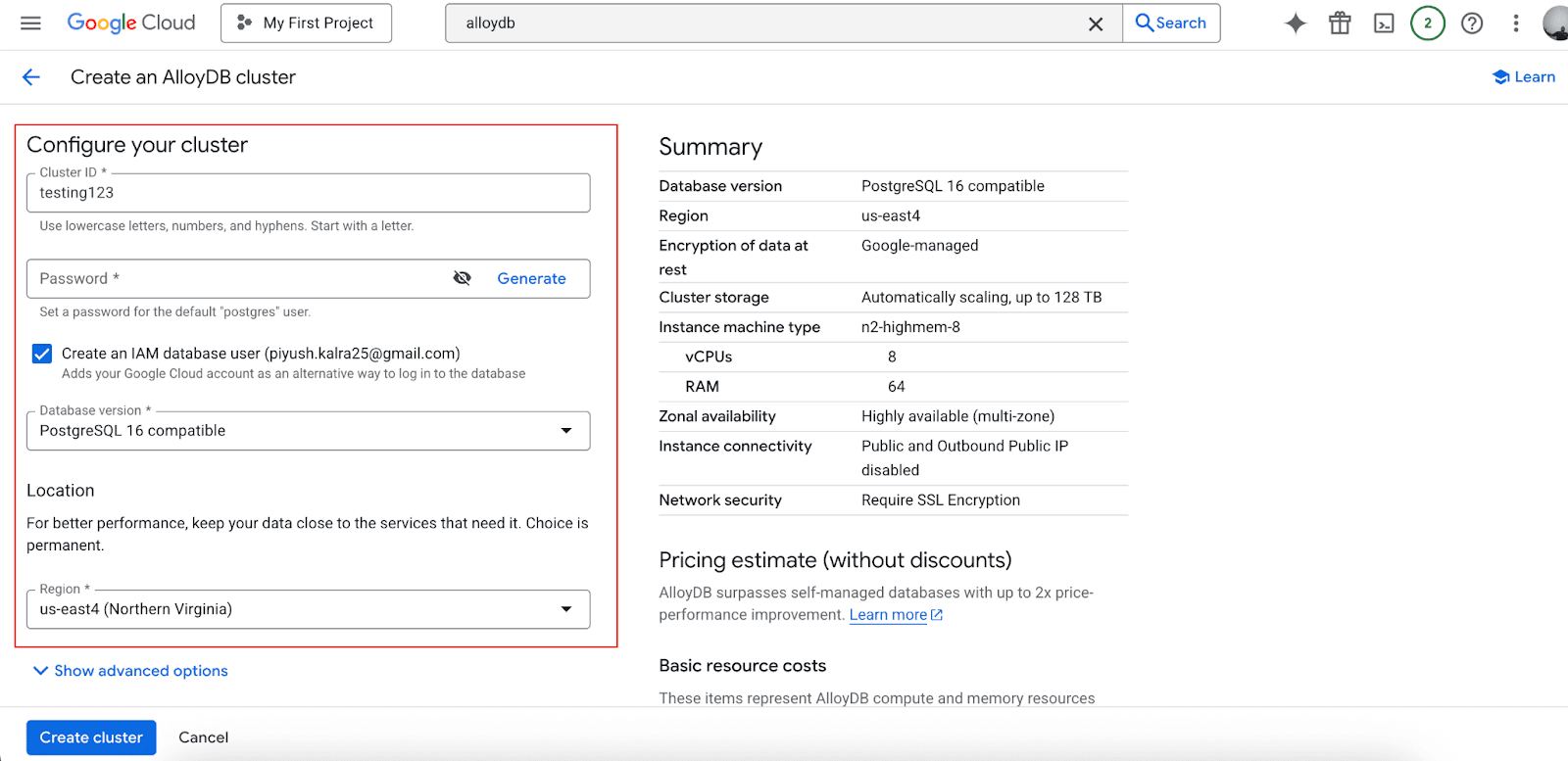Click the 'Summary' heading
The image size is (1568, 761).
(710, 147)
